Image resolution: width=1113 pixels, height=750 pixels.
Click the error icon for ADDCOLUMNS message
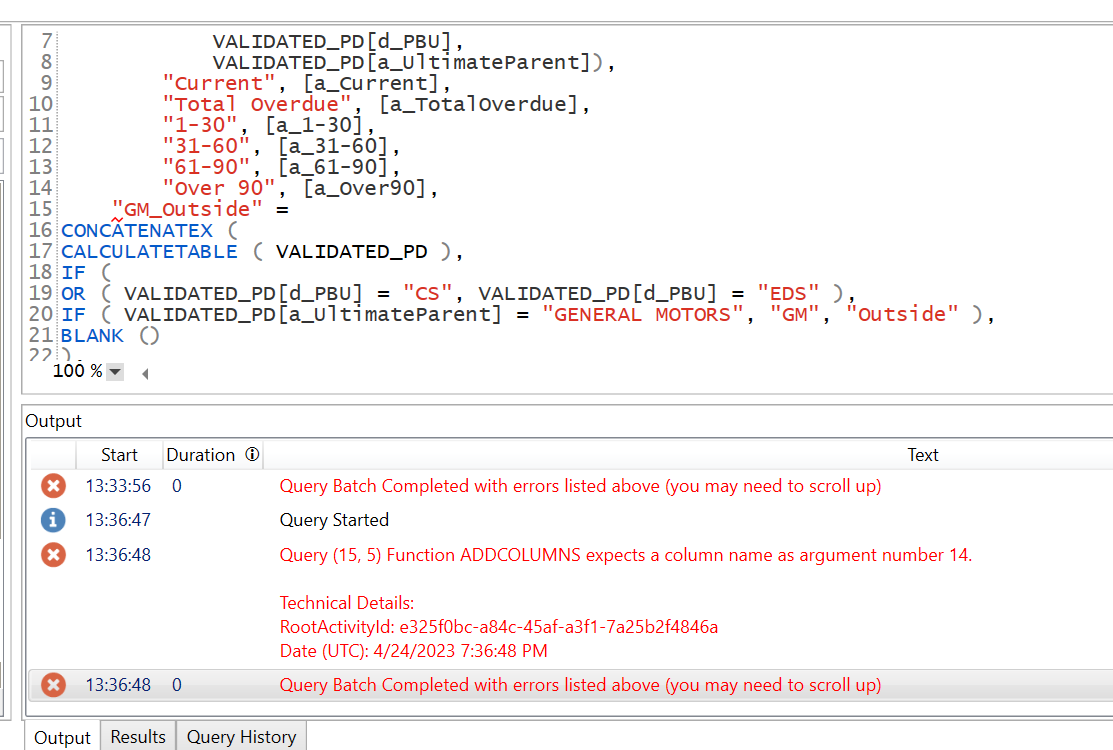click(53, 555)
